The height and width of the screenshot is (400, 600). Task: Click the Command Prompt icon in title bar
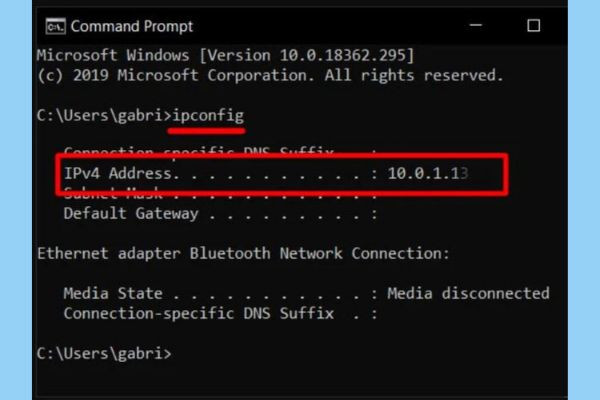point(55,25)
